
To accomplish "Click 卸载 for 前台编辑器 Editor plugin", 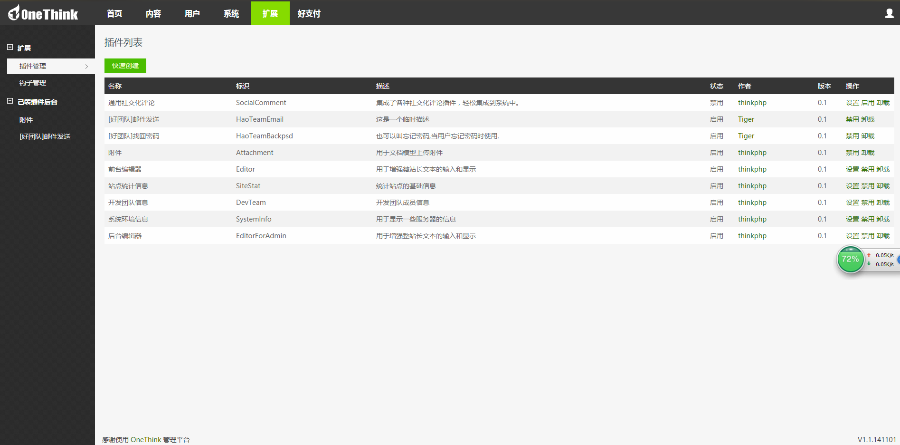I will pos(883,169).
